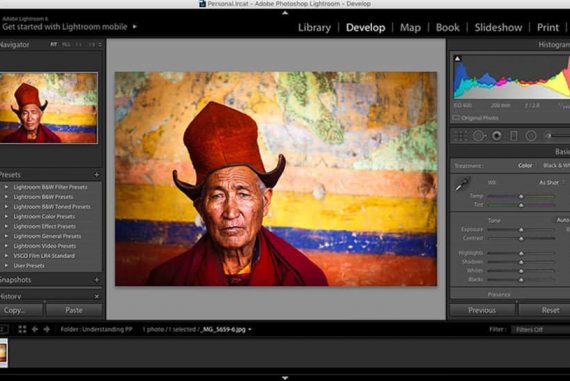The height and width of the screenshot is (381, 570).
Task: Expand Lightroom B&W Toned Presets folder
Action: pyautogui.click(x=6, y=206)
